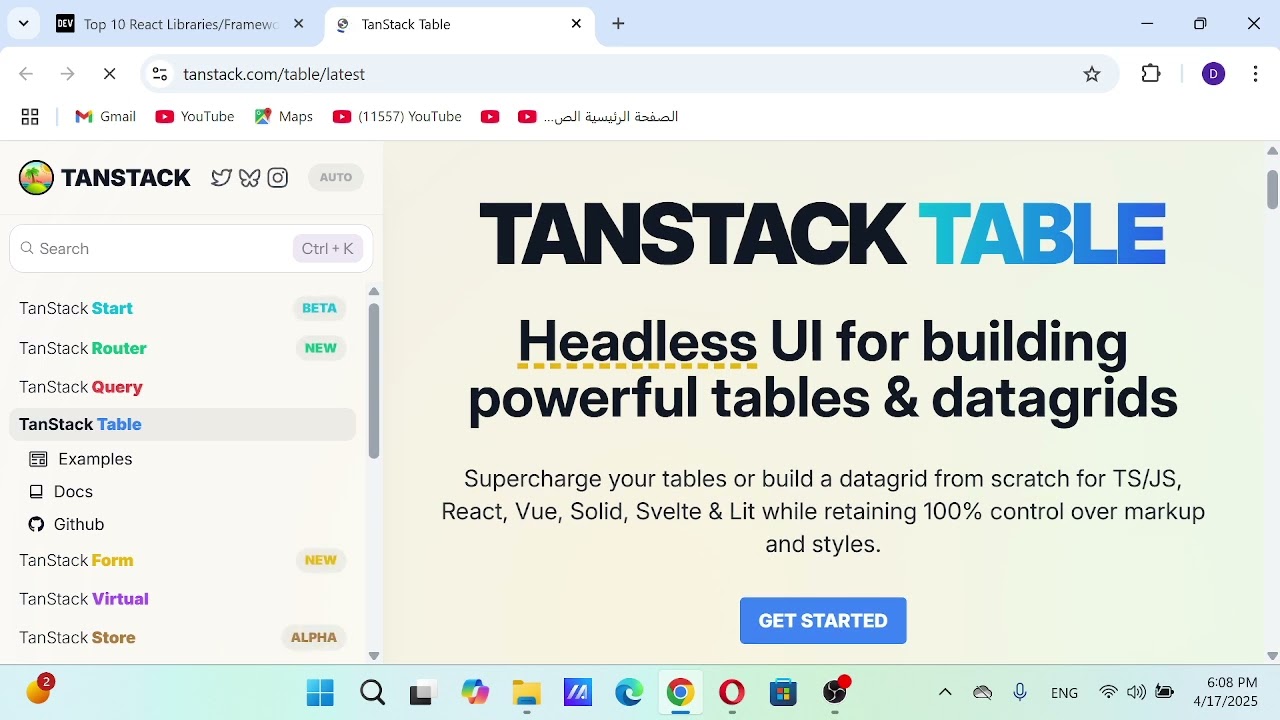
Task: Click microphone tray icon
Action: click(1020, 692)
